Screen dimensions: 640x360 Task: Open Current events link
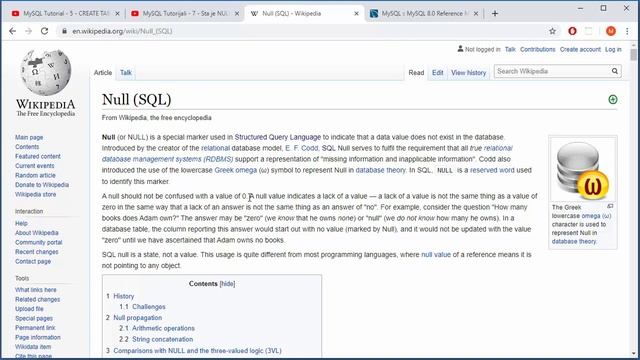pos(34,166)
